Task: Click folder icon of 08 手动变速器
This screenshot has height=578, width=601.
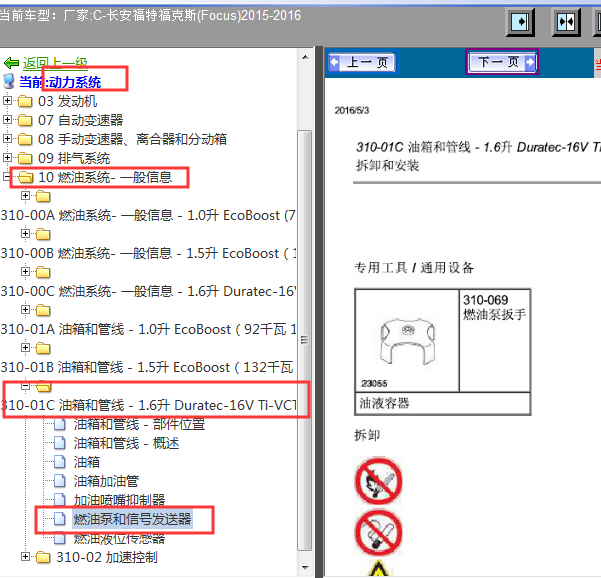Action: pos(25,139)
